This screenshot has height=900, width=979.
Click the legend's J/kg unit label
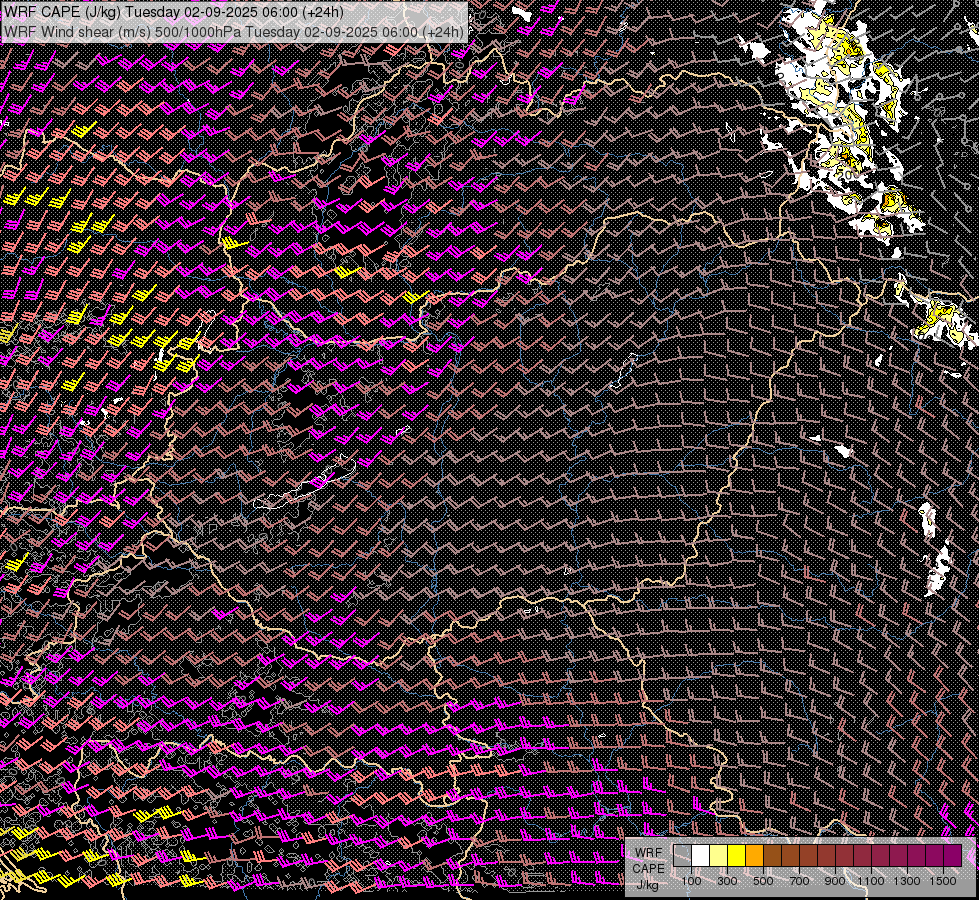[648, 885]
